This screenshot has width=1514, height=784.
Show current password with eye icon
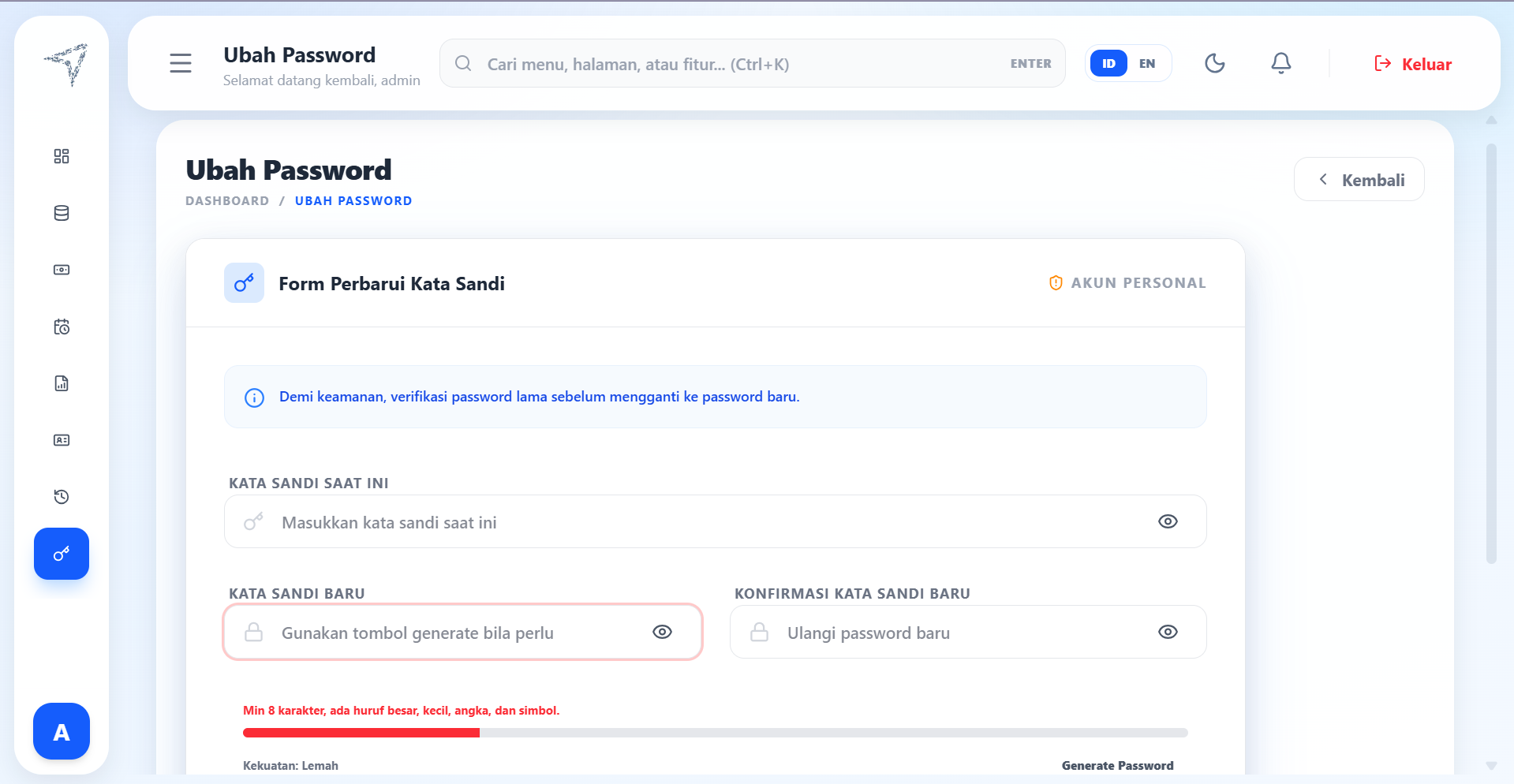tap(1168, 521)
